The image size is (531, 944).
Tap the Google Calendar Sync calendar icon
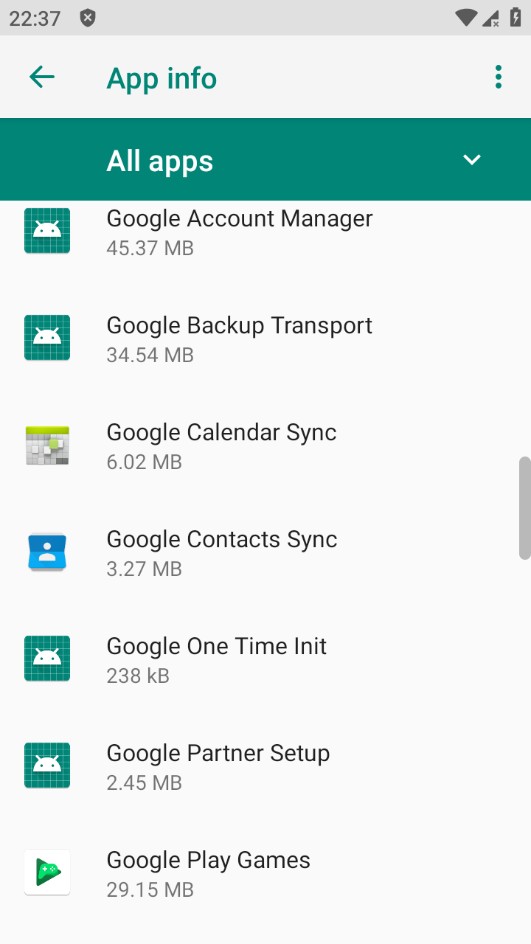click(47, 445)
